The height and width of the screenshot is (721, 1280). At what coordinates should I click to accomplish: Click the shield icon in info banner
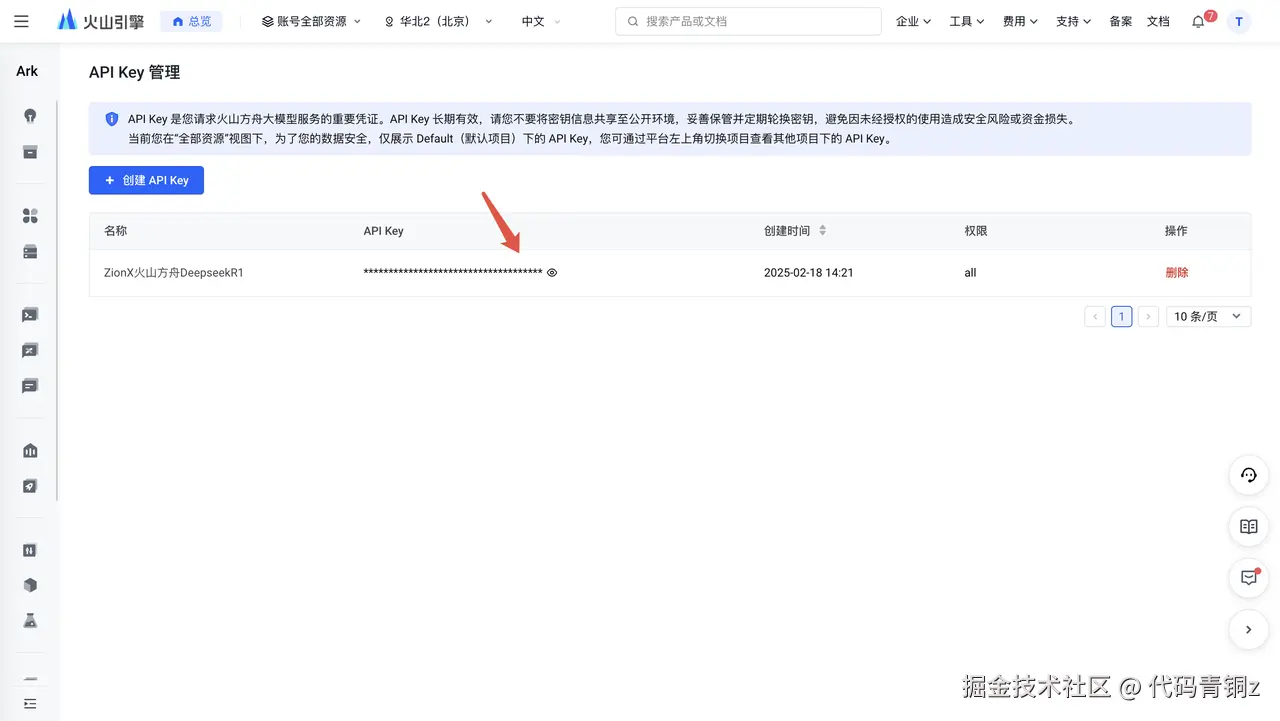112,119
